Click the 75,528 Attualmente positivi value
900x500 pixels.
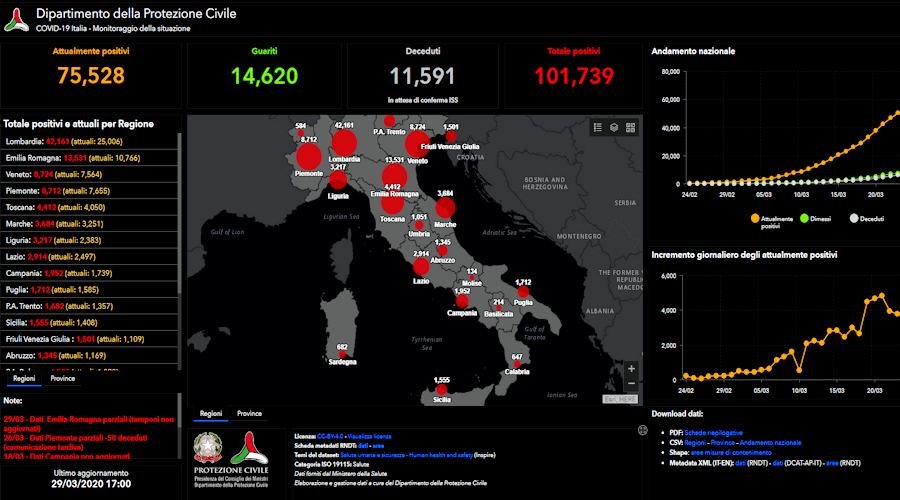click(91, 76)
